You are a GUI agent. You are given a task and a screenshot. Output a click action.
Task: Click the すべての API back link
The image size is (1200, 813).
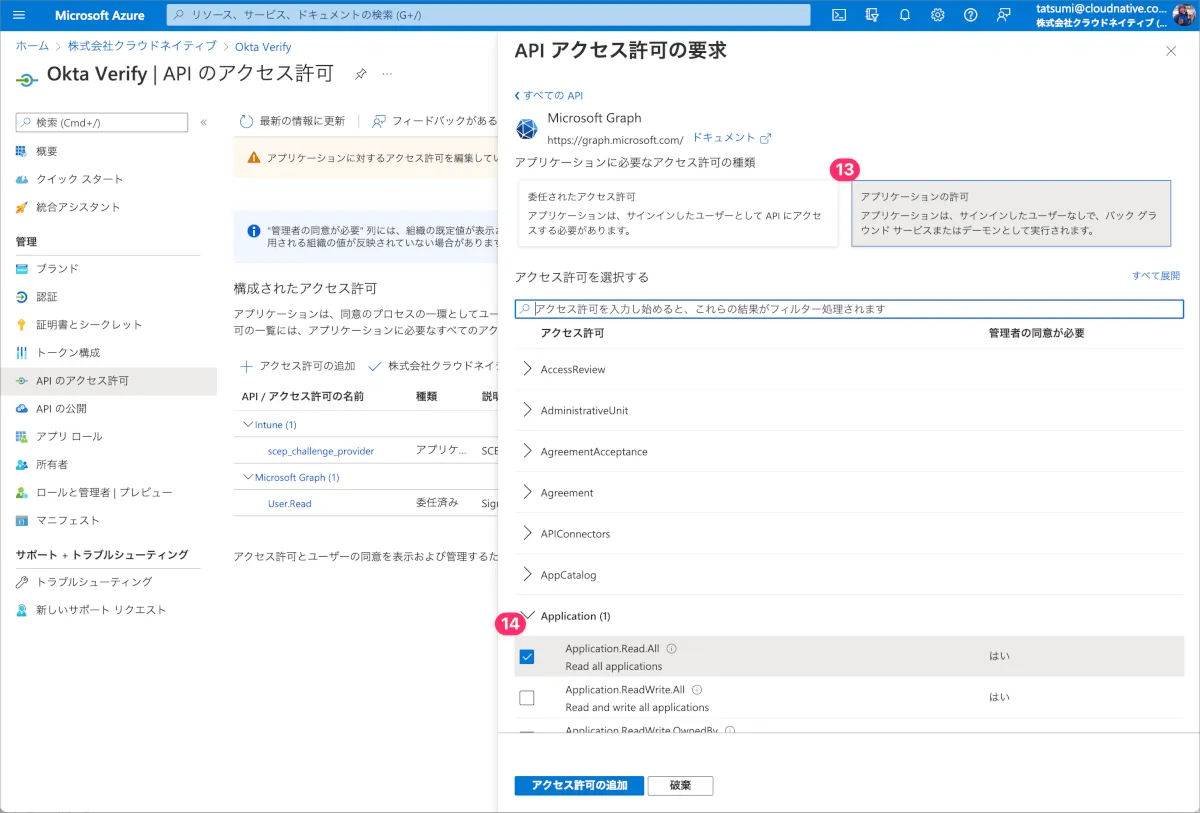click(x=549, y=96)
